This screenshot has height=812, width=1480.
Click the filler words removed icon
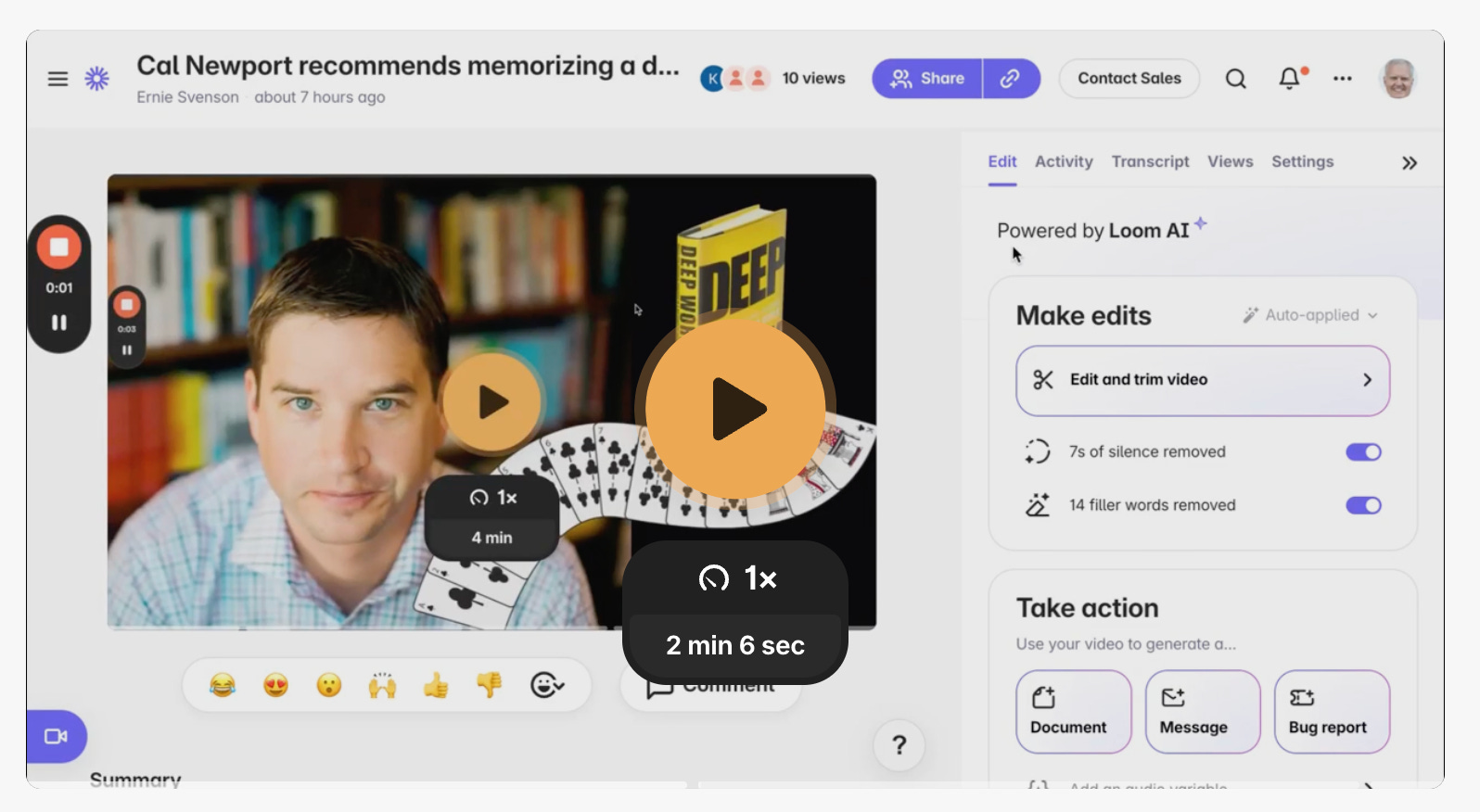click(x=1038, y=504)
